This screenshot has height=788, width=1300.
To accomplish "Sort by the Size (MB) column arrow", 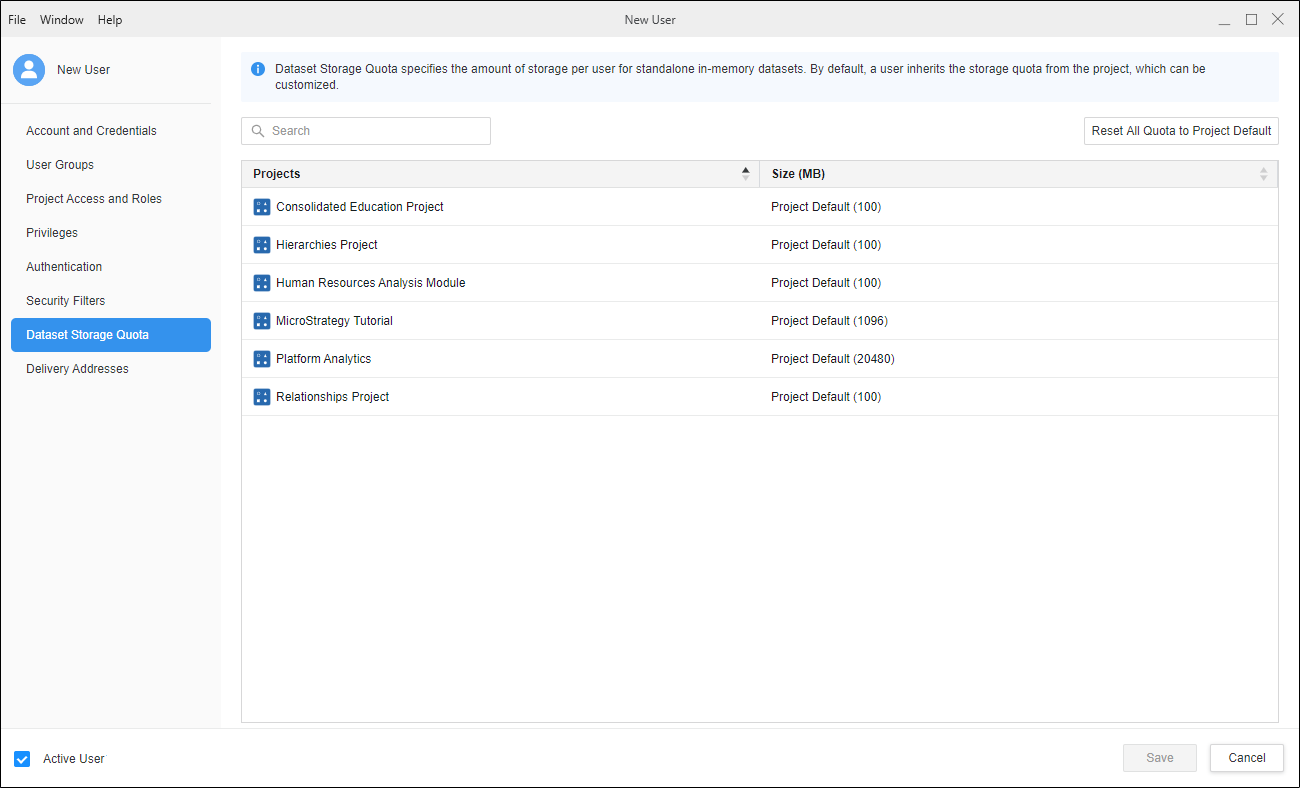I will coord(1263,174).
